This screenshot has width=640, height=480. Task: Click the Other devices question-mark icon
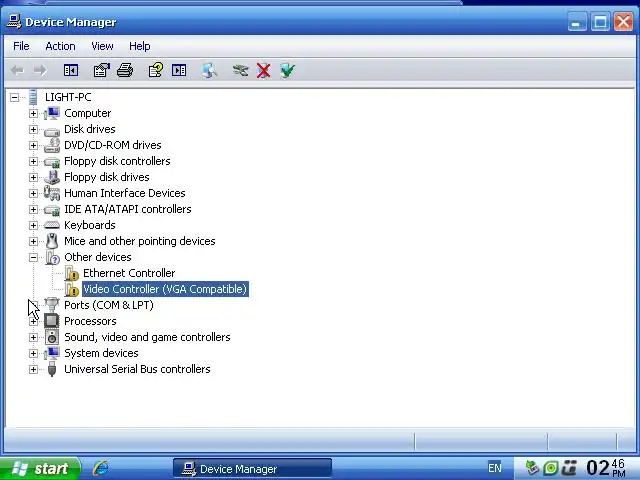(x=53, y=257)
